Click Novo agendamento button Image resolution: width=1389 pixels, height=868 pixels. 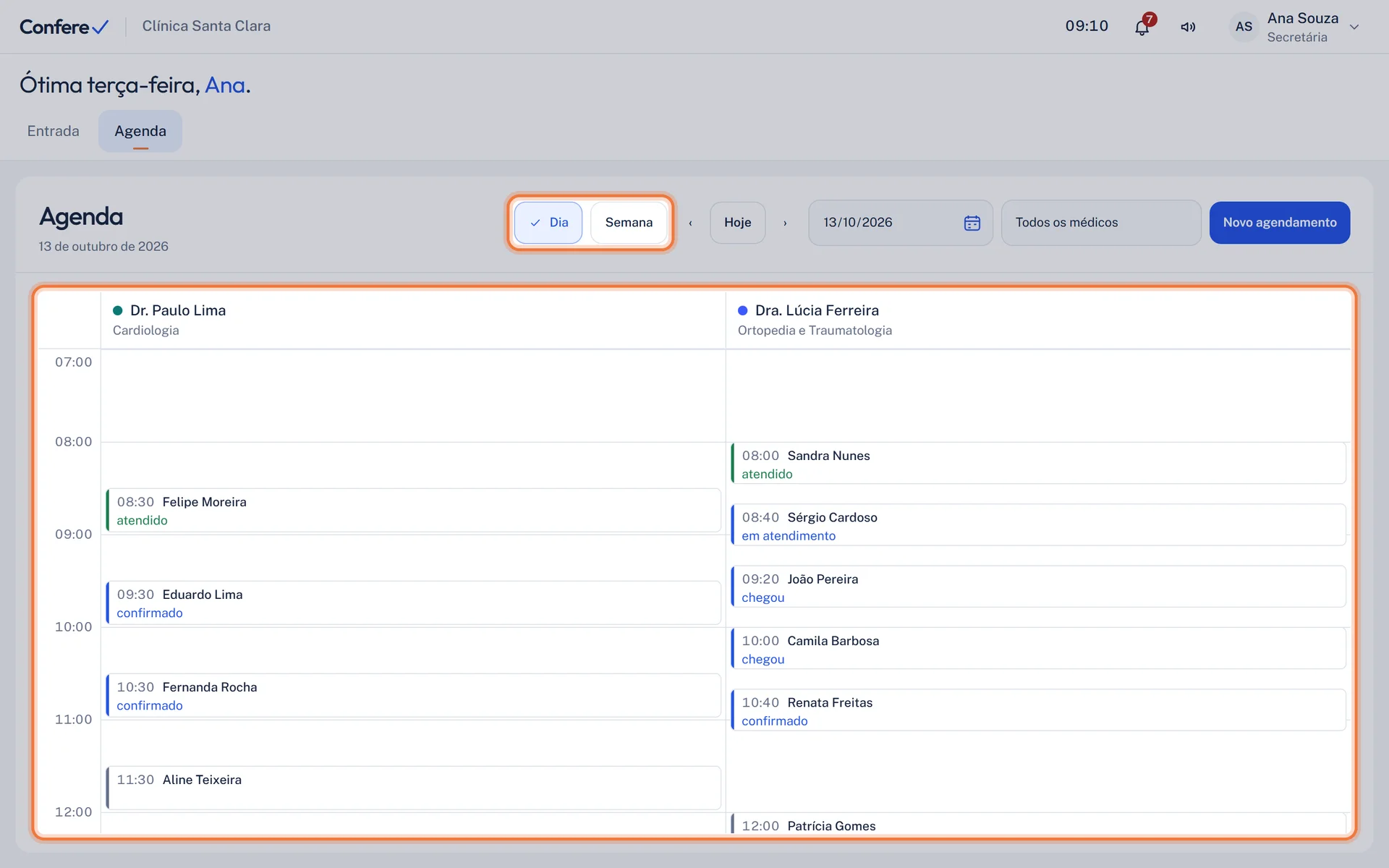(x=1279, y=223)
